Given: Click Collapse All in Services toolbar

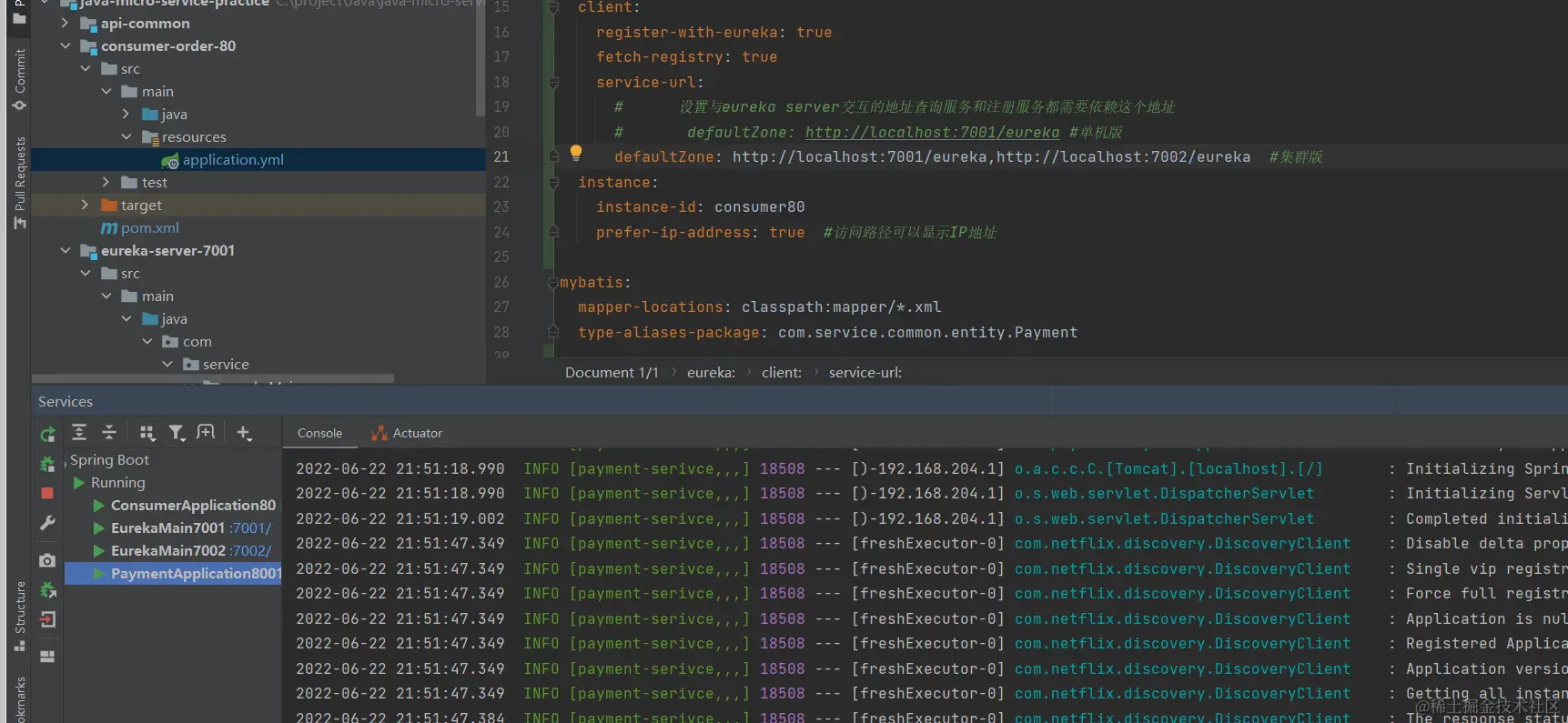Looking at the screenshot, I should tap(109, 433).
